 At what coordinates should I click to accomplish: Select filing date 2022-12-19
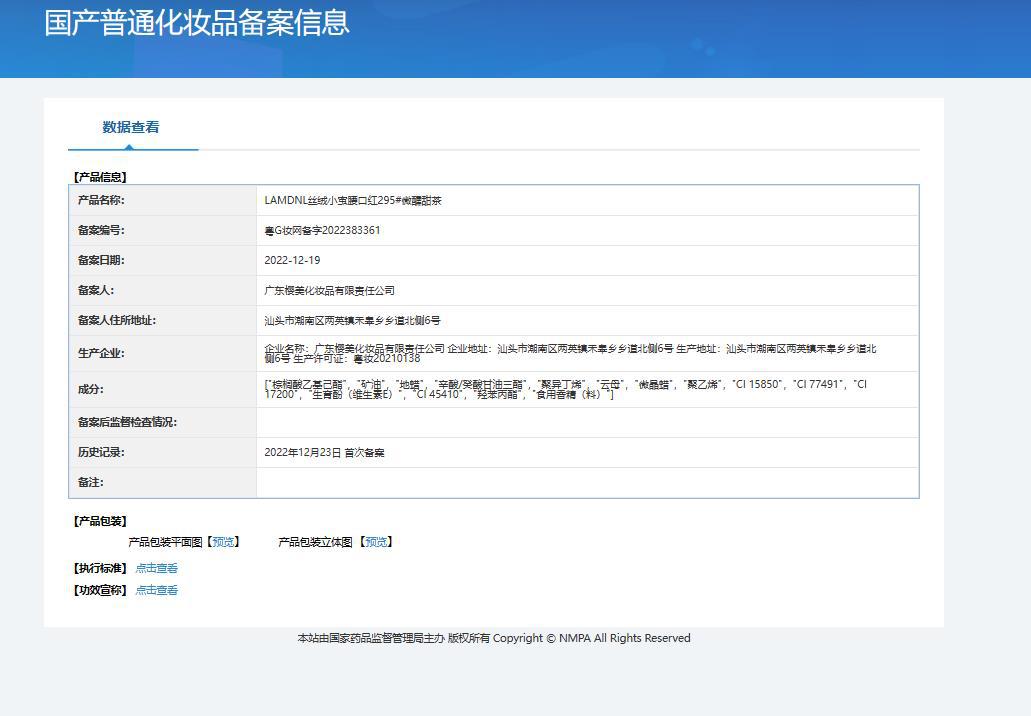click(x=292, y=260)
